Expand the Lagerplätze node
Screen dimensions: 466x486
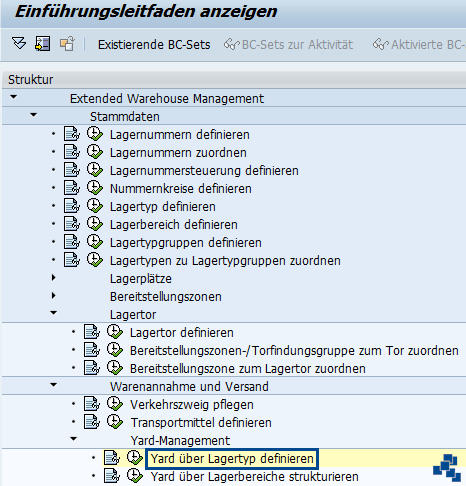54,278
